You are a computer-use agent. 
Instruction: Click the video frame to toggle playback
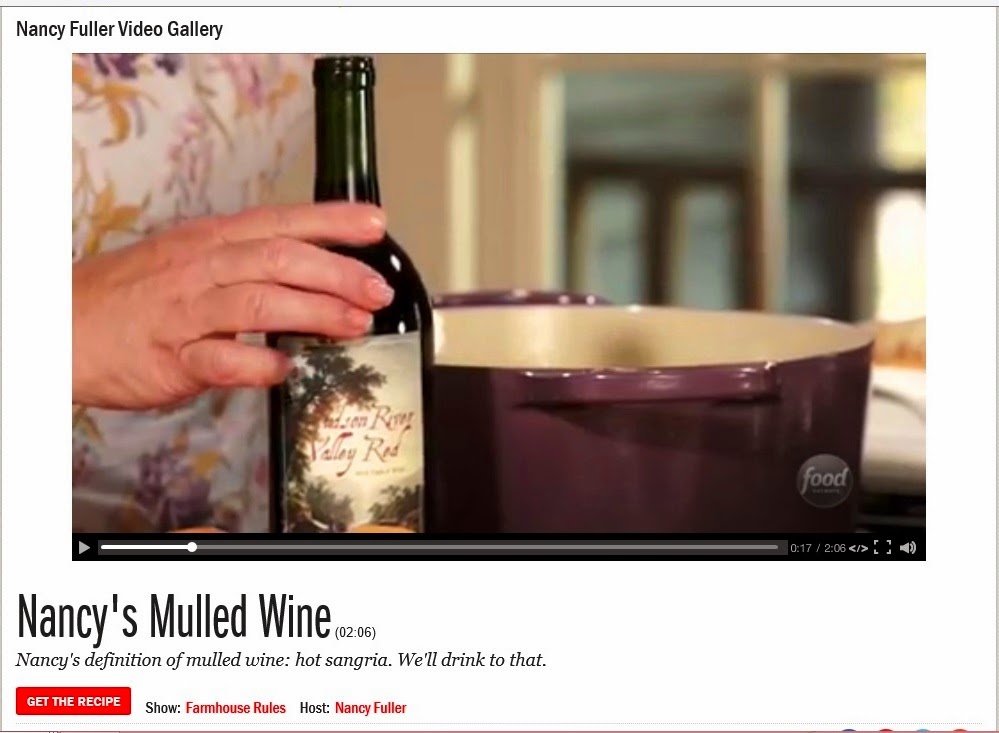499,293
